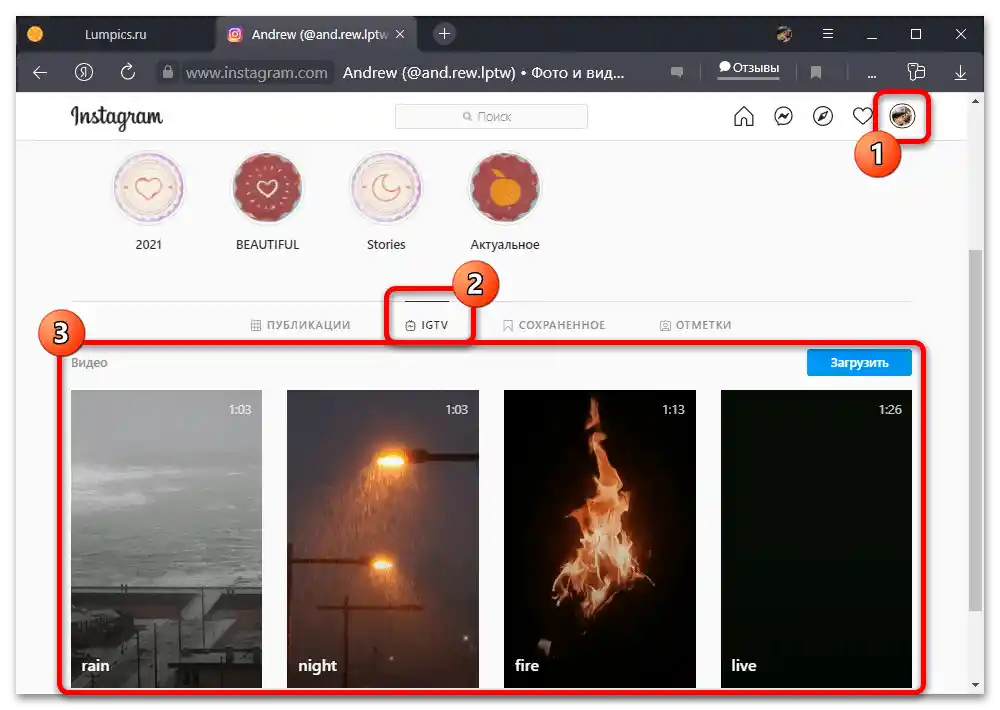Image resolution: width=1000 pixels, height=710 pixels.
Task: Click the scrollbar down arrow
Action: pyautogui.click(x=975, y=684)
